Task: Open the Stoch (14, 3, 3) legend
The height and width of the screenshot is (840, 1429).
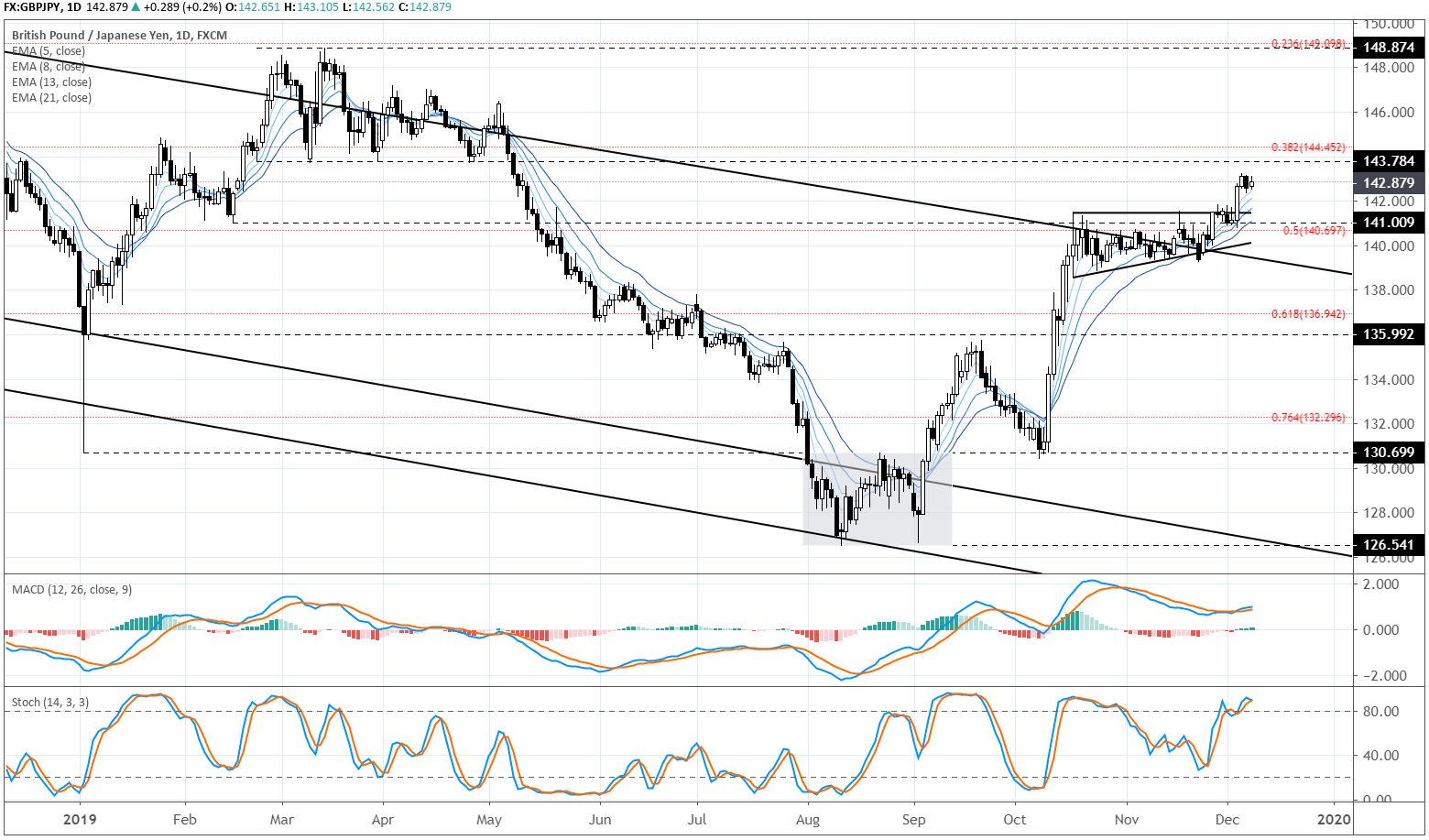Action: 50,703
